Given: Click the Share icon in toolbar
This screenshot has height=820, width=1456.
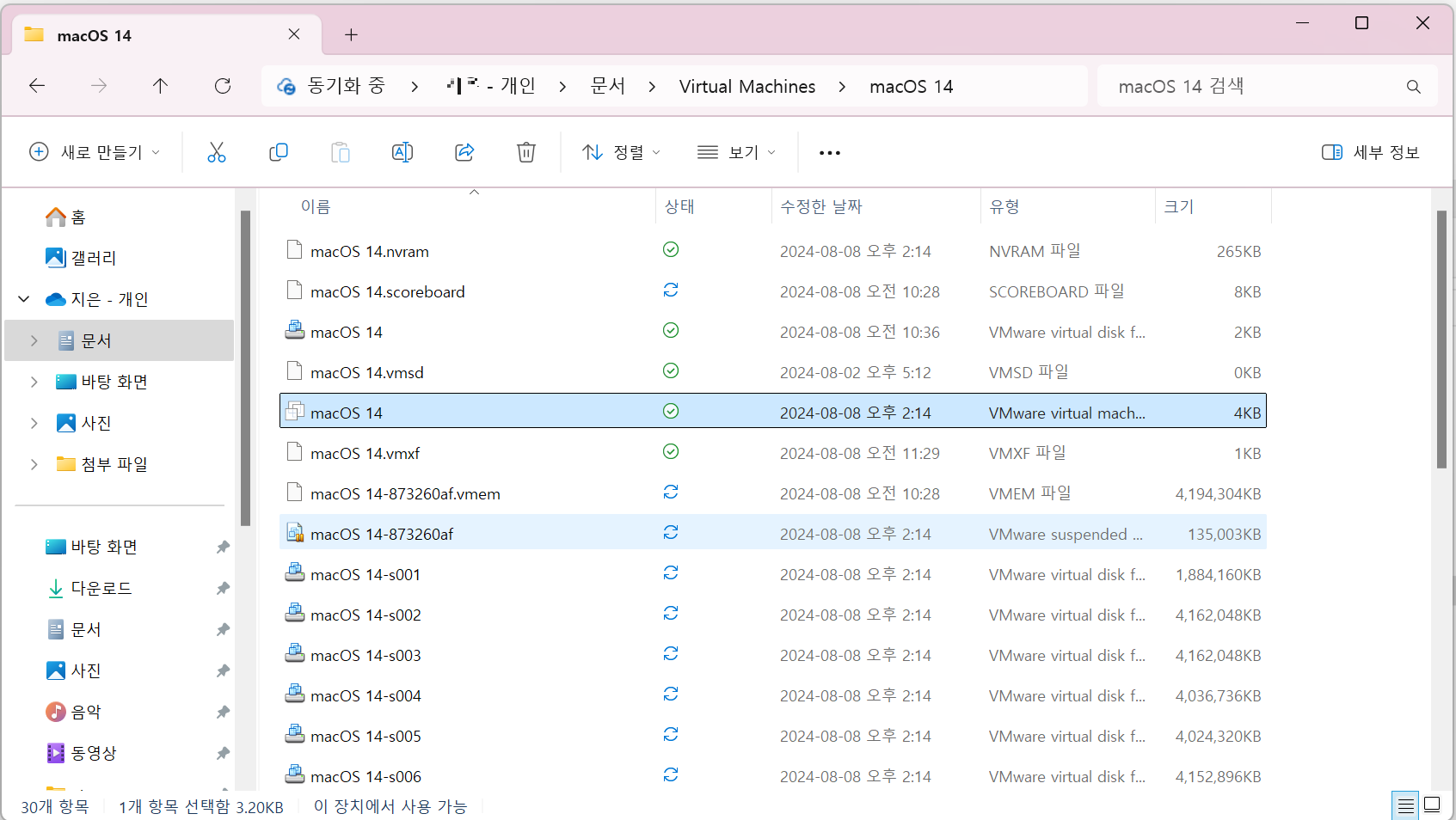Looking at the screenshot, I should 464,152.
